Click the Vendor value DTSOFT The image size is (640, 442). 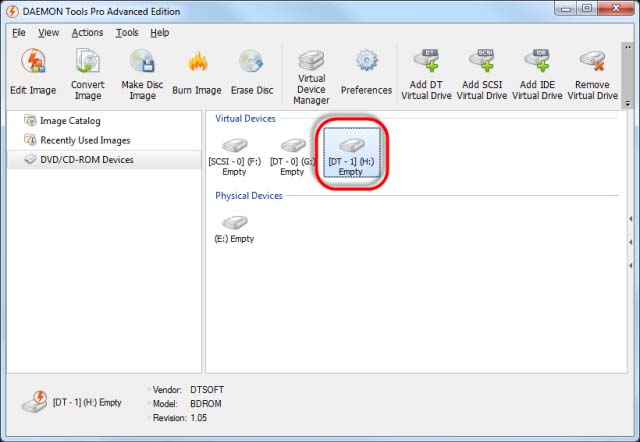(x=207, y=390)
